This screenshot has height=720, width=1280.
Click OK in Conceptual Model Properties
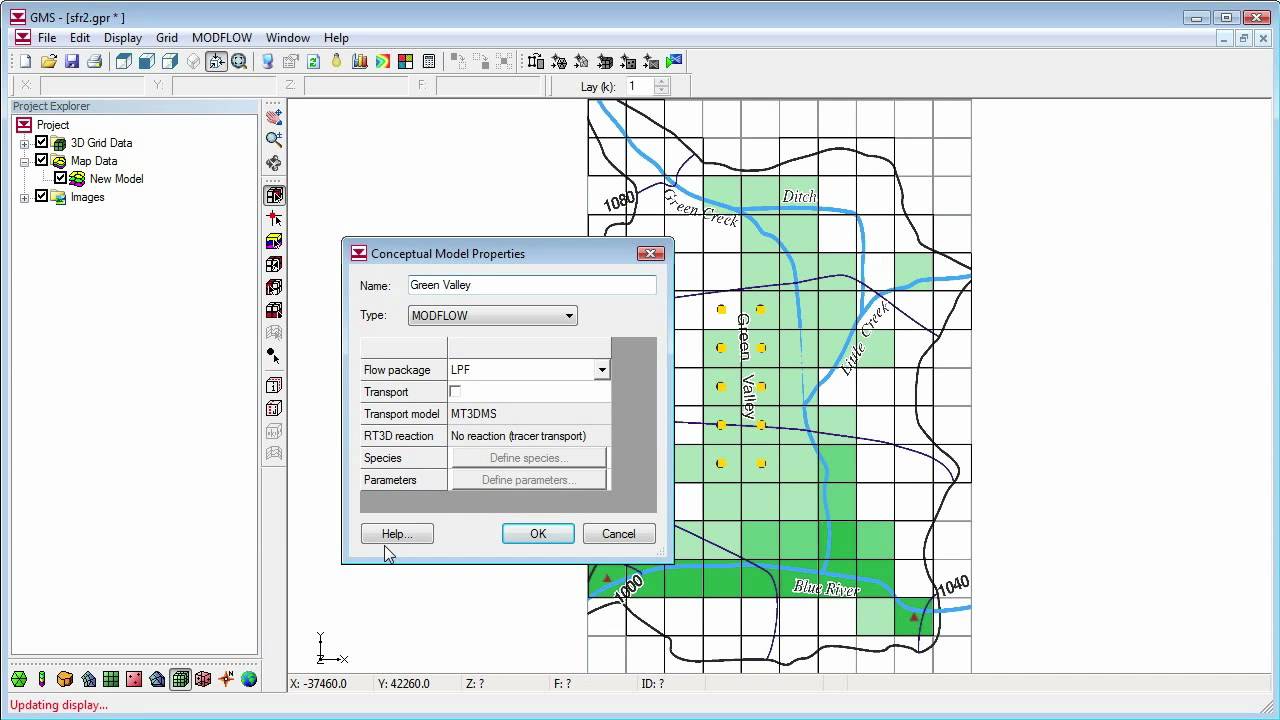(538, 534)
